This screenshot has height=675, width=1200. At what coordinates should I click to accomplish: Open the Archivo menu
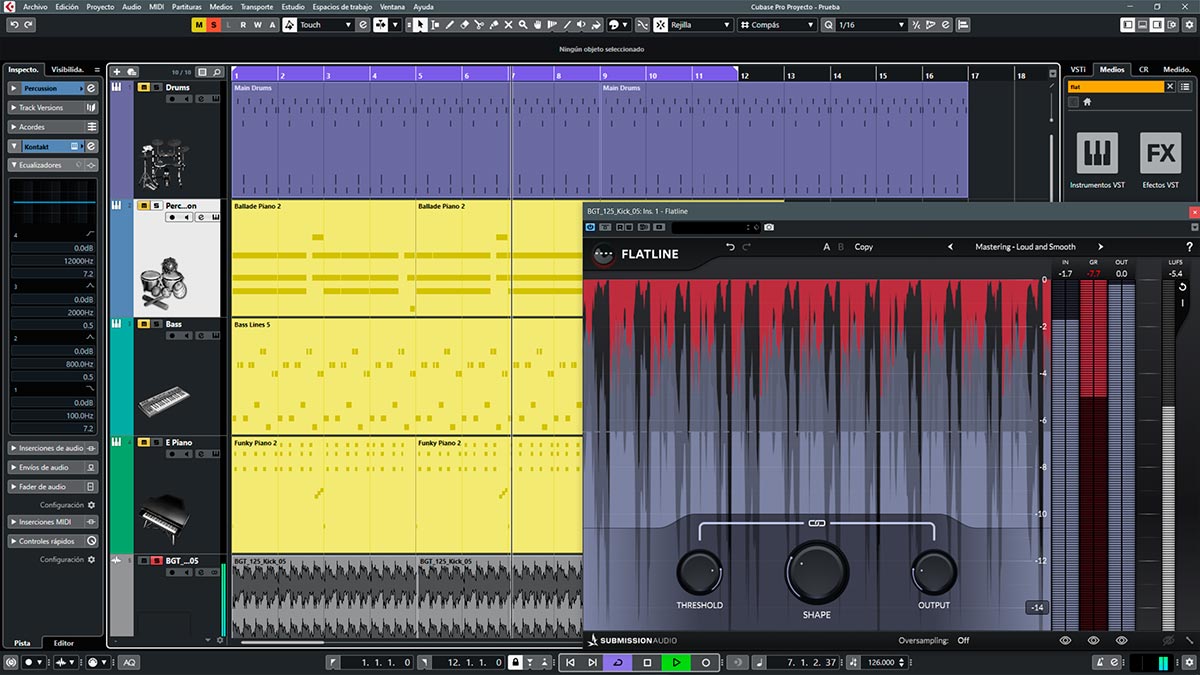pos(34,6)
